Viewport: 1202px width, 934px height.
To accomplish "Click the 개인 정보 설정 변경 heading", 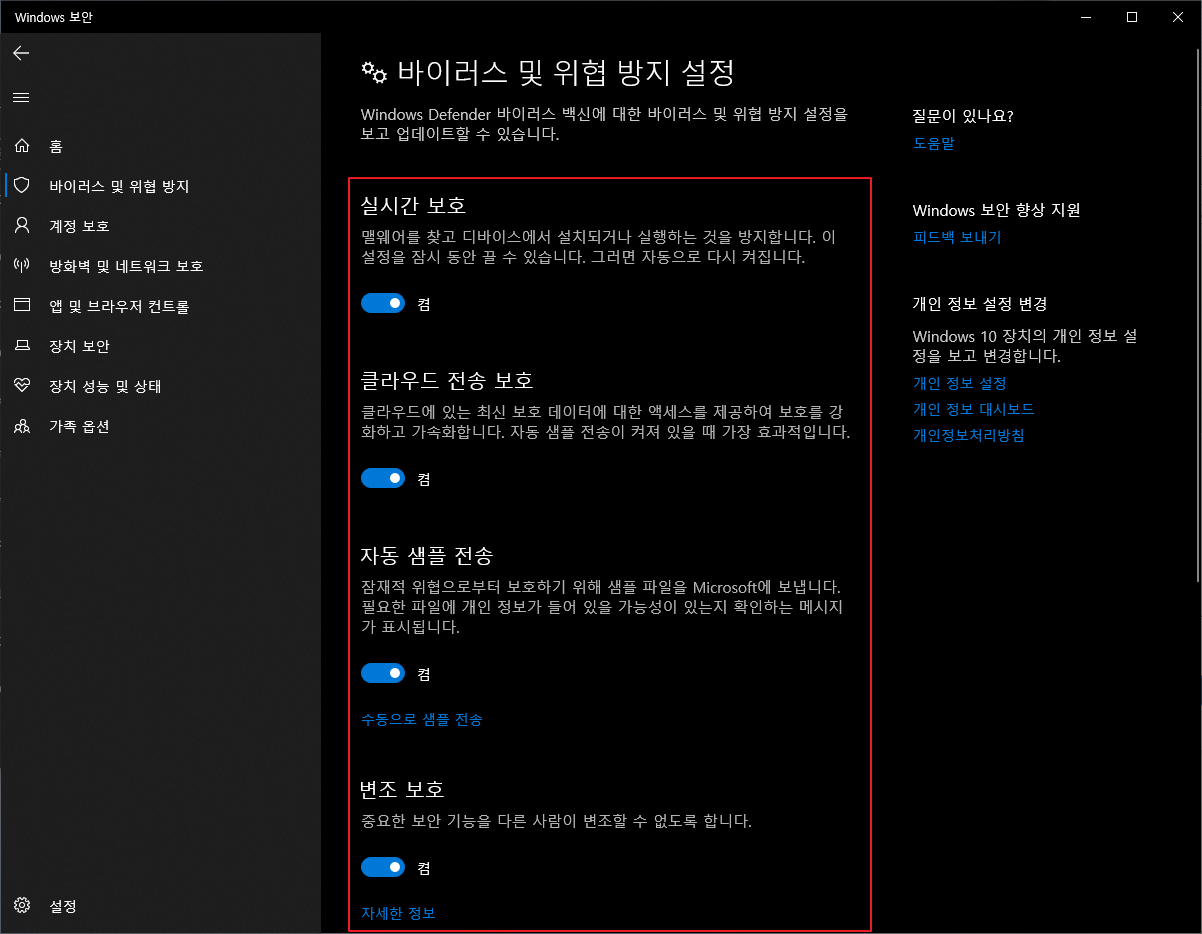I will click(x=980, y=303).
